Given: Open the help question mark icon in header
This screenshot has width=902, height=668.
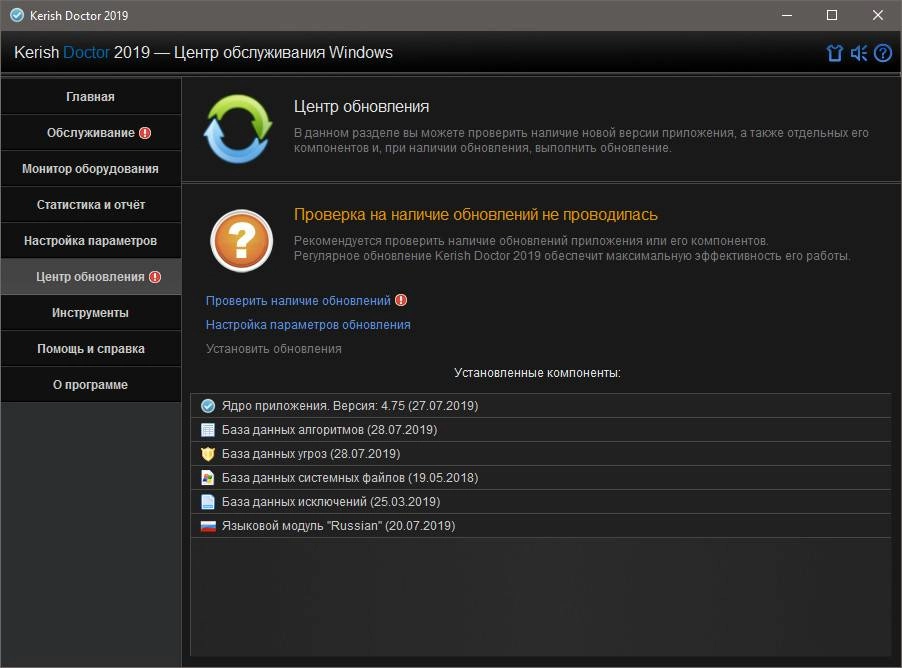Looking at the screenshot, I should 883,53.
